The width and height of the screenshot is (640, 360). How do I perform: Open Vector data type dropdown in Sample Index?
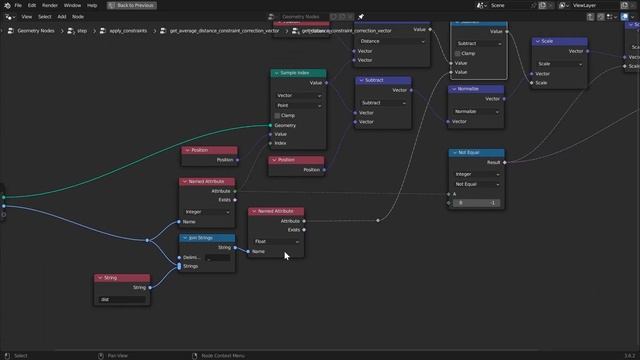(298, 96)
